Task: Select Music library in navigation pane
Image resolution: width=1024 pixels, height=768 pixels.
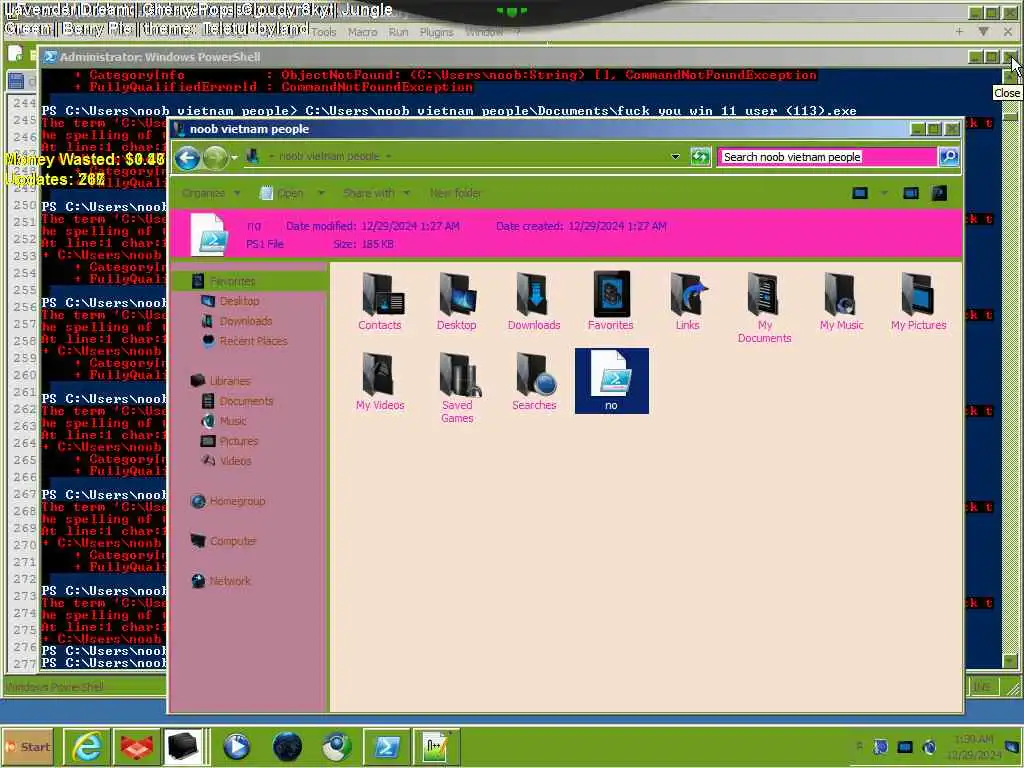Action: pos(224,421)
